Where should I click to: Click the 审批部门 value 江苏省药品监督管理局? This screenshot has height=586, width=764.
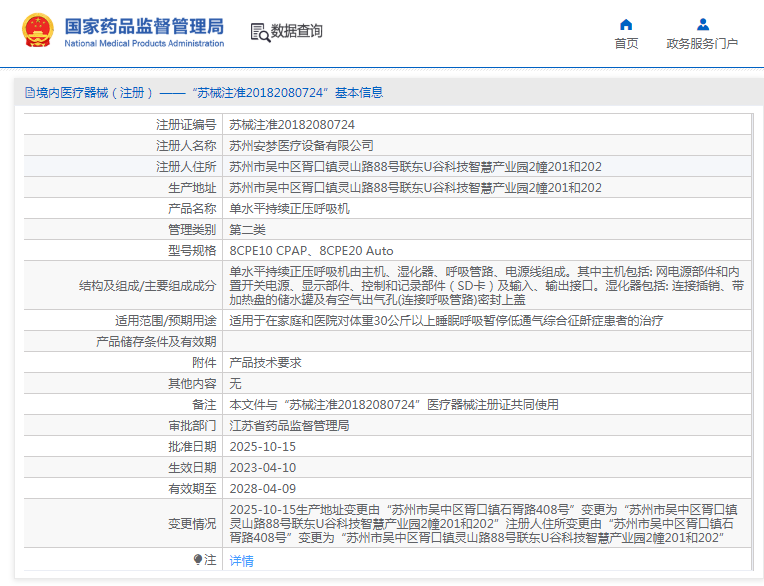pyautogui.click(x=289, y=426)
